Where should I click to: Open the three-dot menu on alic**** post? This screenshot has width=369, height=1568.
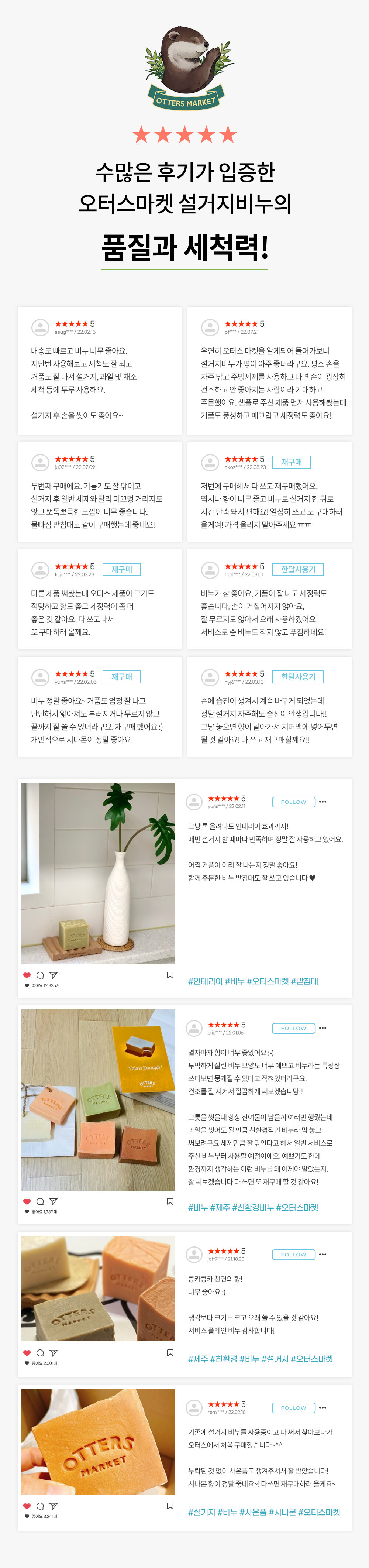[x=323, y=1028]
